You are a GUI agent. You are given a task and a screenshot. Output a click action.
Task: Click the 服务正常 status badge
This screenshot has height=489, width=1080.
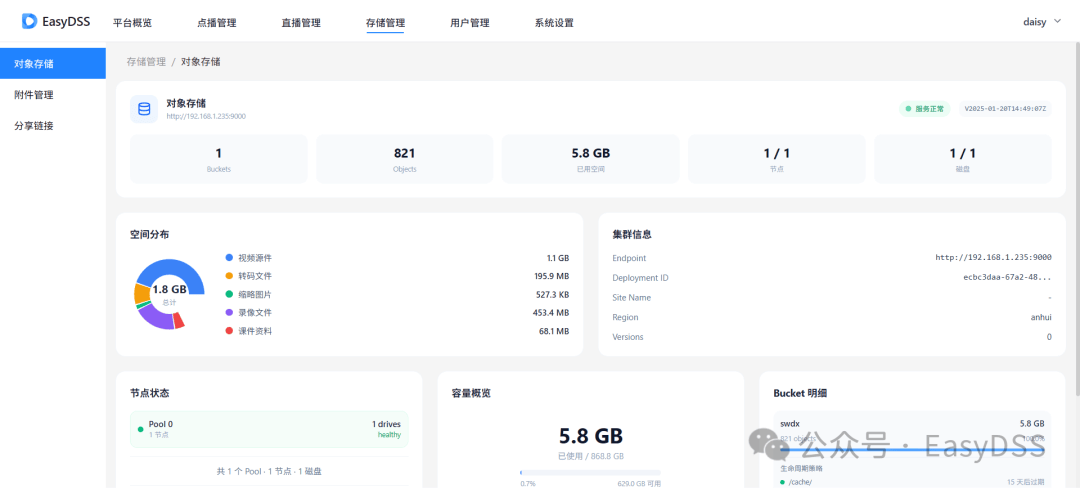(x=924, y=109)
